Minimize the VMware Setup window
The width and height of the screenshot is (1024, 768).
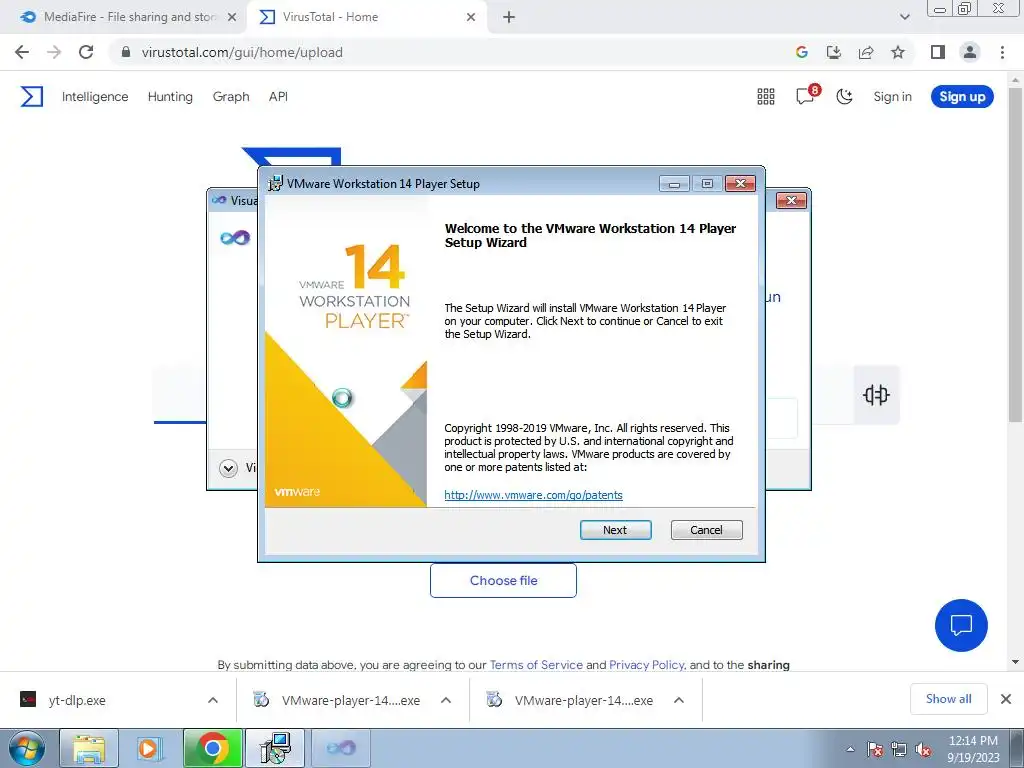(x=674, y=184)
